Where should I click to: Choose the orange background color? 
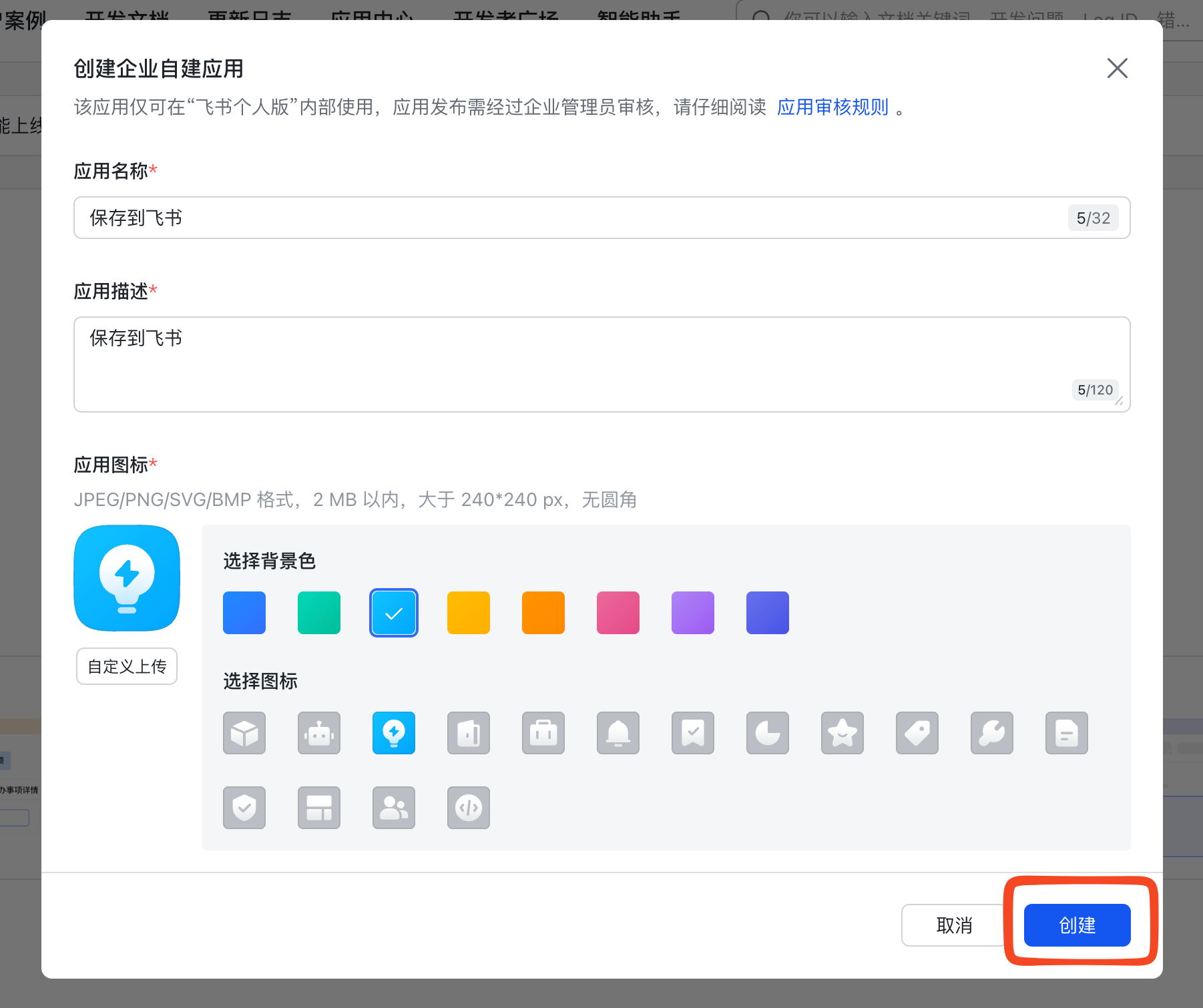[543, 612]
